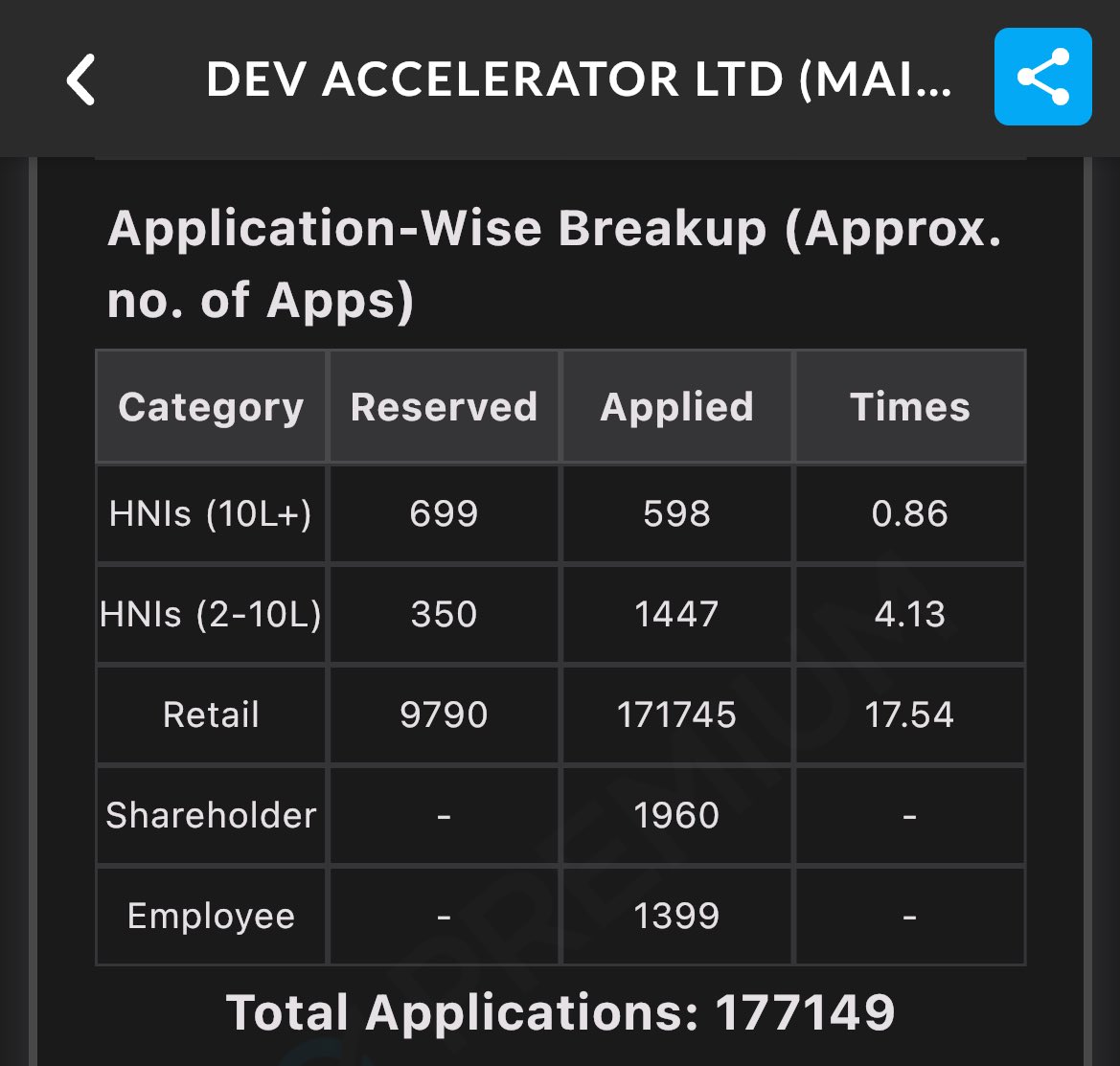Select the Times column header
Viewport: 1120px width, 1066px height.
pyautogui.click(x=910, y=406)
